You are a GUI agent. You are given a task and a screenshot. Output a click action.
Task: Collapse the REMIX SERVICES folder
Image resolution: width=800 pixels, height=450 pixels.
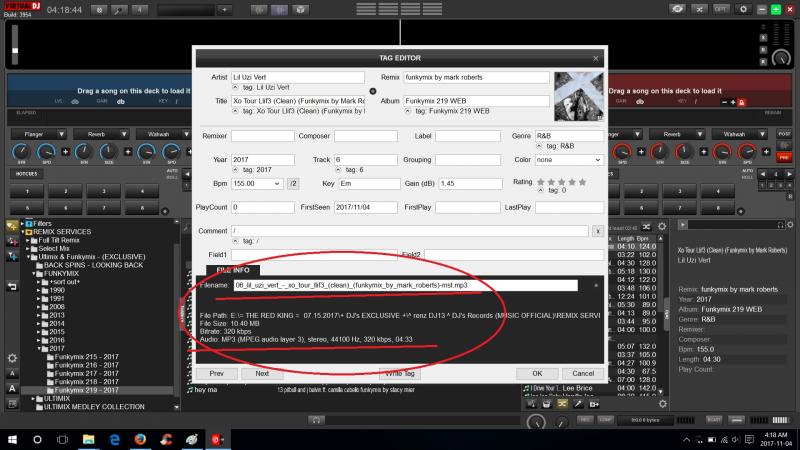point(23,232)
